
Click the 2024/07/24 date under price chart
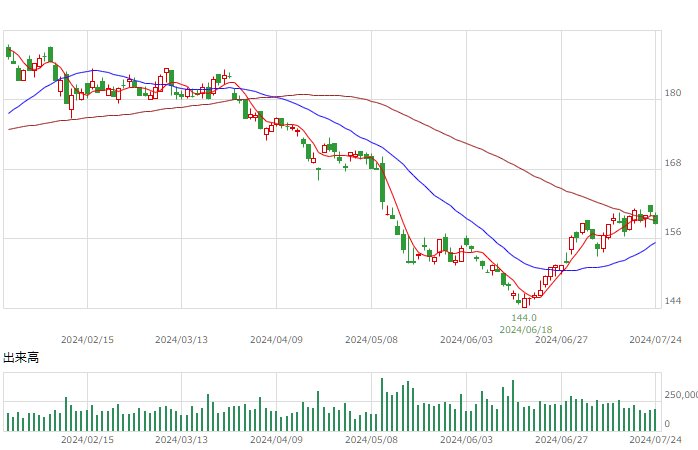pos(655,340)
